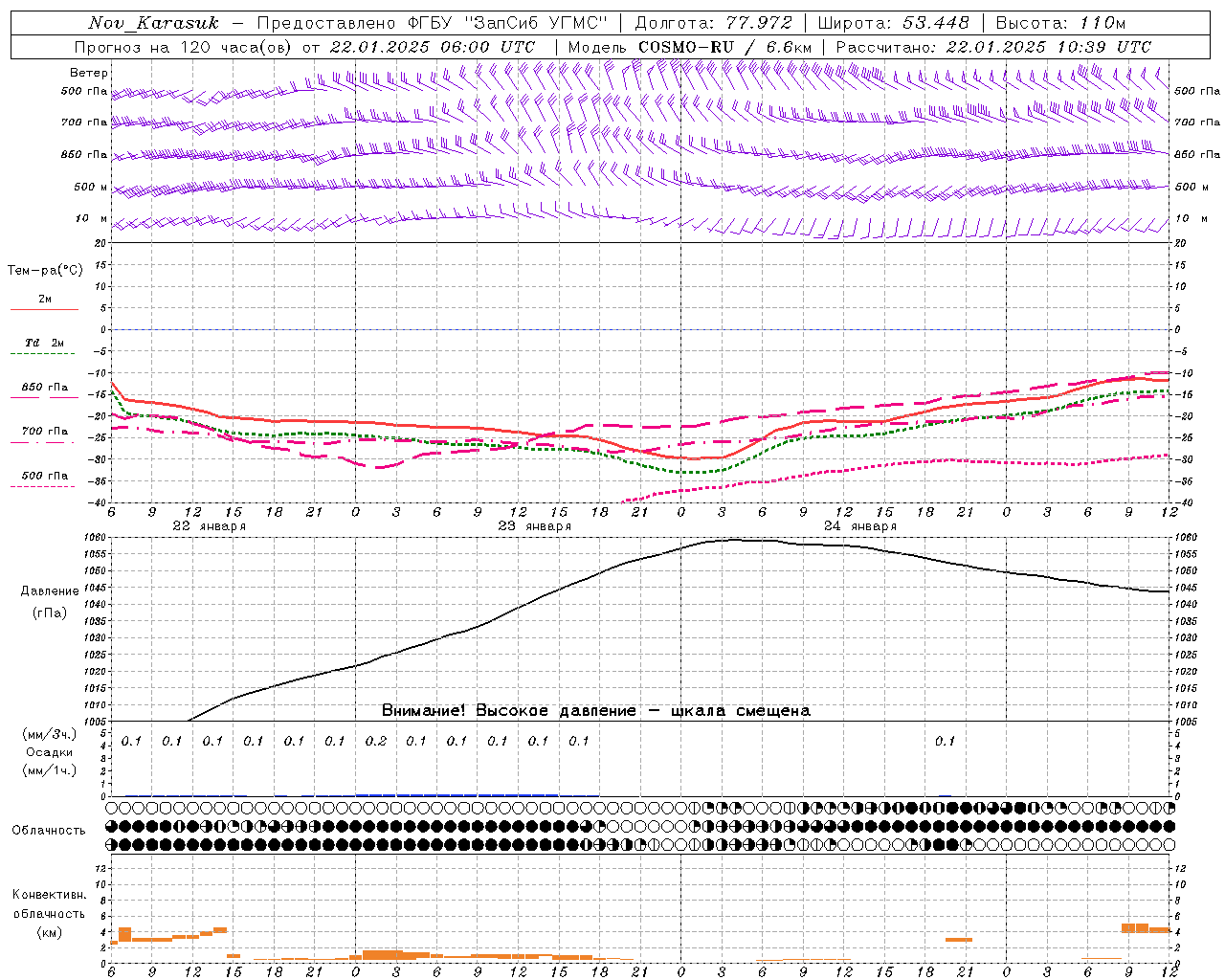Click the "(мм/3ч.)" precipitation unit label
Screen dimensions: 1225x980
50,734
